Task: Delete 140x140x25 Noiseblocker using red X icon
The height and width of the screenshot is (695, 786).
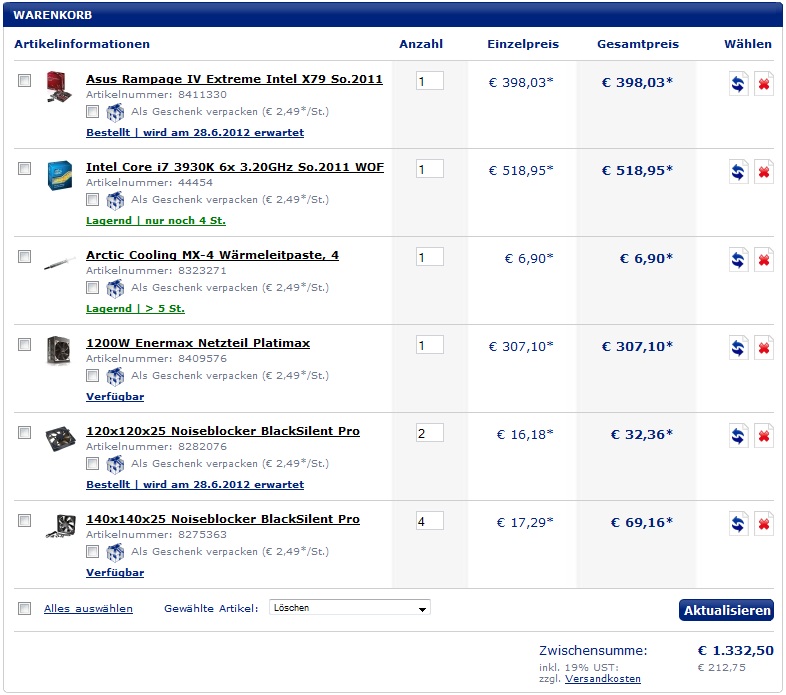Action: point(764,524)
